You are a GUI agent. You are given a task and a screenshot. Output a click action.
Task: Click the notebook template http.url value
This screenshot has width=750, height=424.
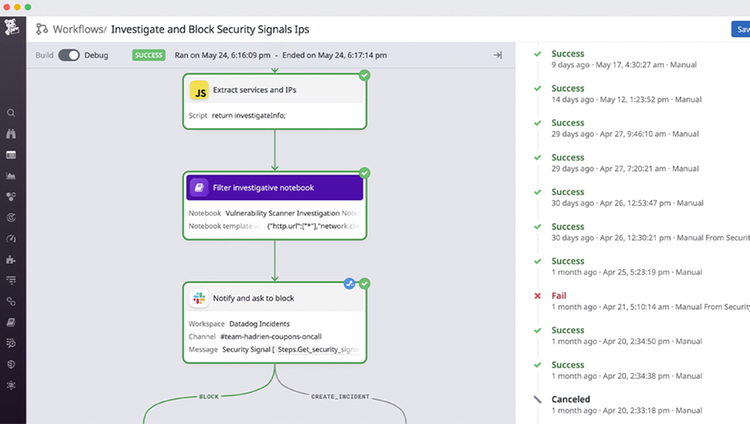tap(313, 226)
